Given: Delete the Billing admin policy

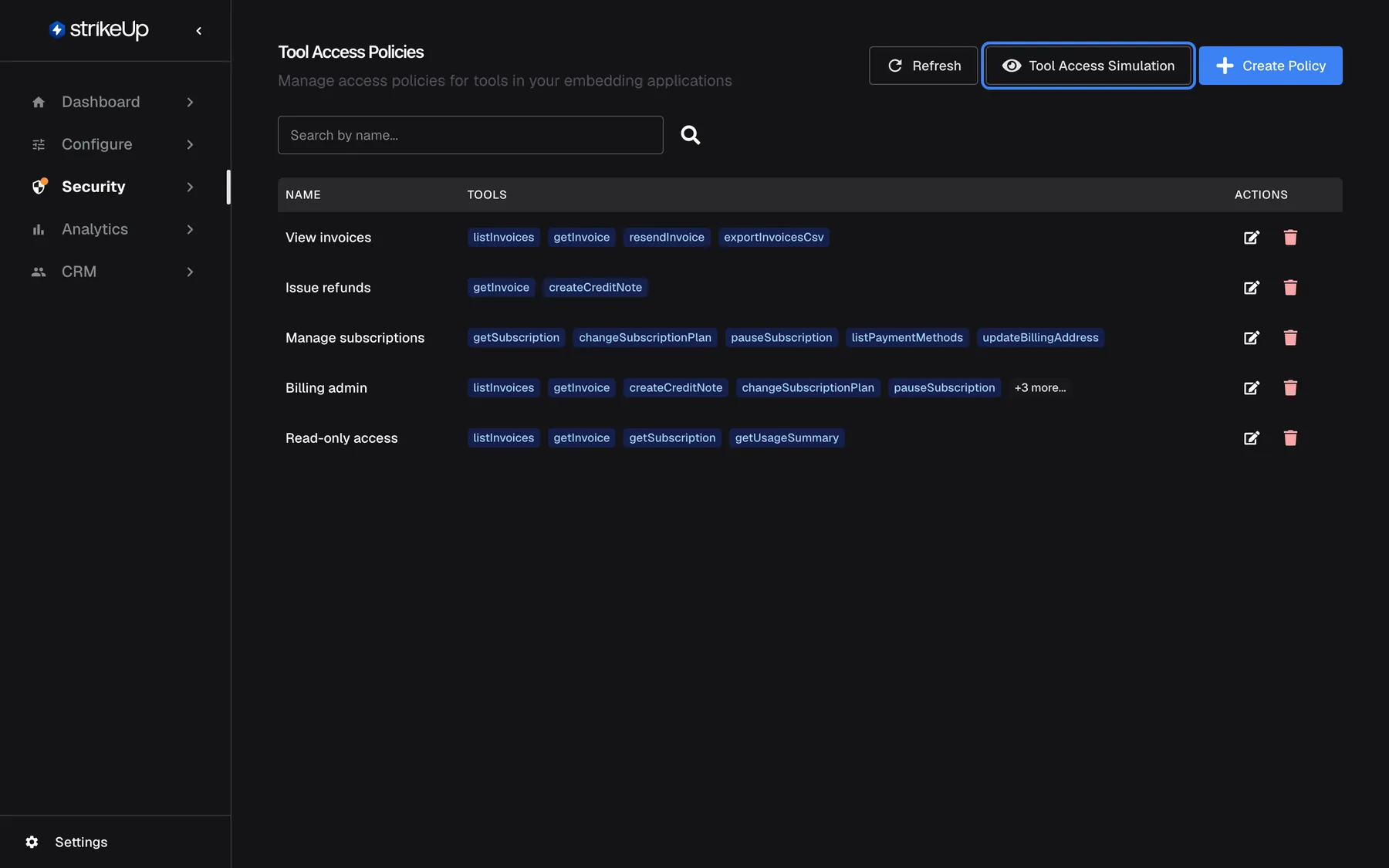Looking at the screenshot, I should (1290, 387).
